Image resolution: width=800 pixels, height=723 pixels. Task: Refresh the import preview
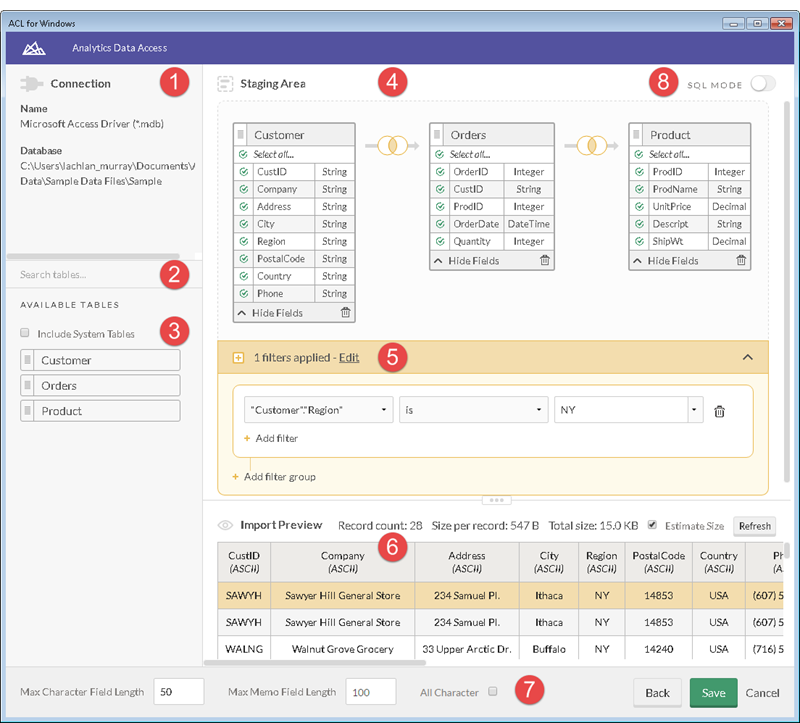point(755,526)
